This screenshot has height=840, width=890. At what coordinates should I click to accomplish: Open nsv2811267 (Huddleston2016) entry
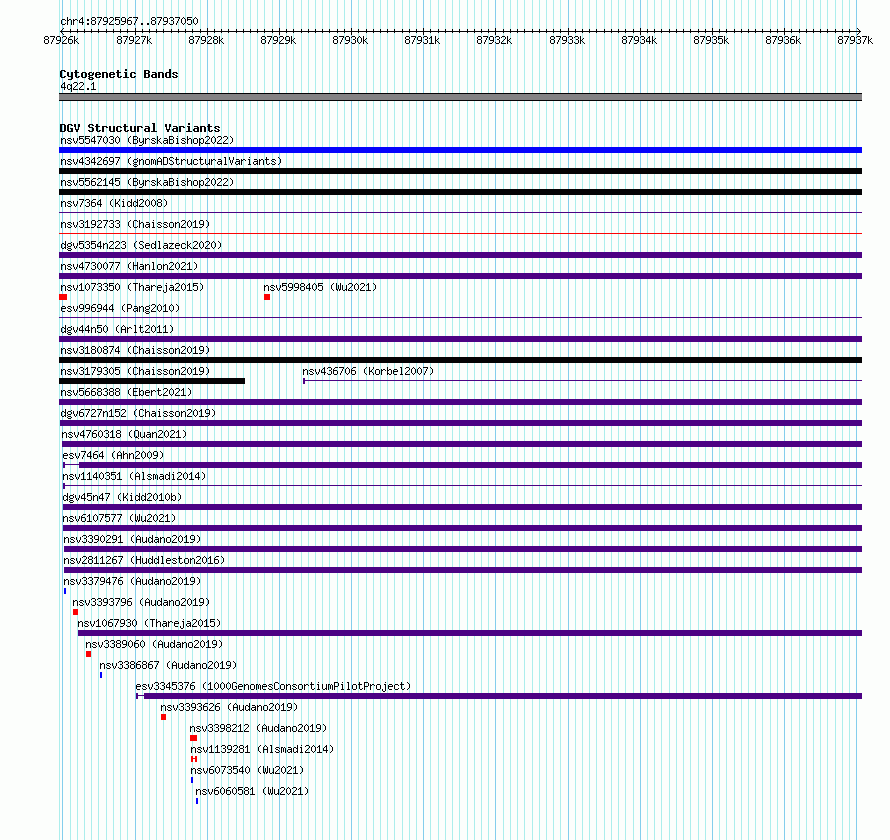coord(144,560)
